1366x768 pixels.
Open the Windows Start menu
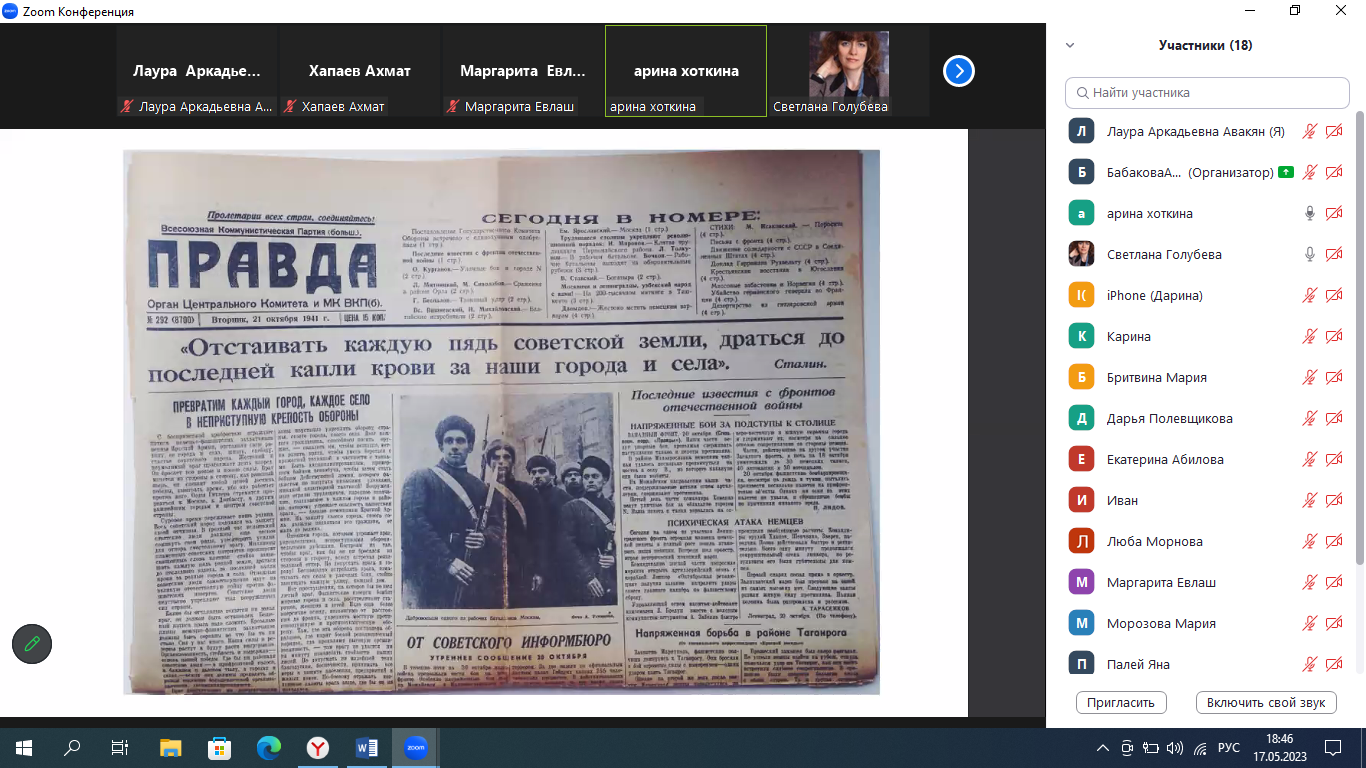(24, 747)
